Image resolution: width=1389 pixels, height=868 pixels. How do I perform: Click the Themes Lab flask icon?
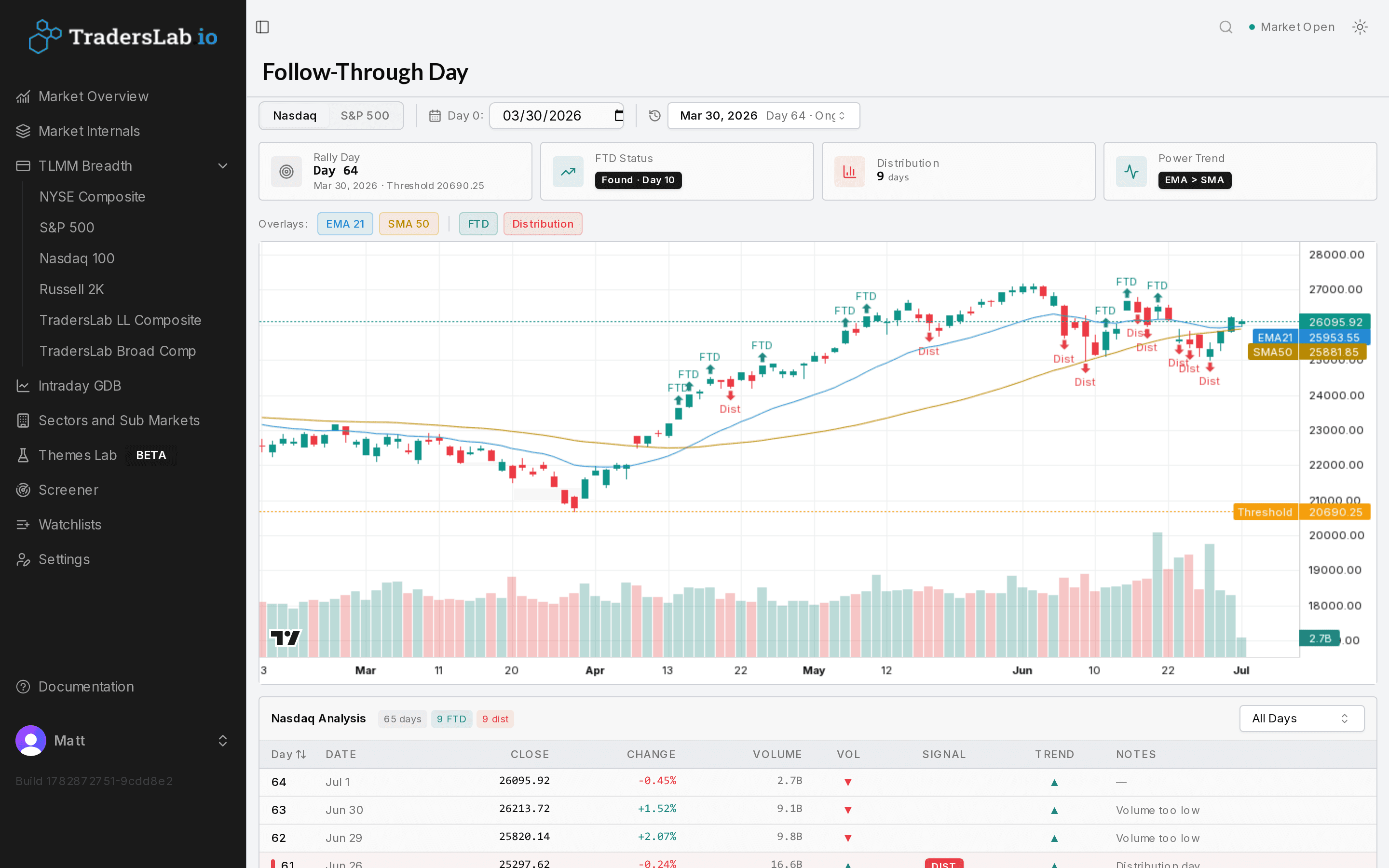[x=23, y=455]
